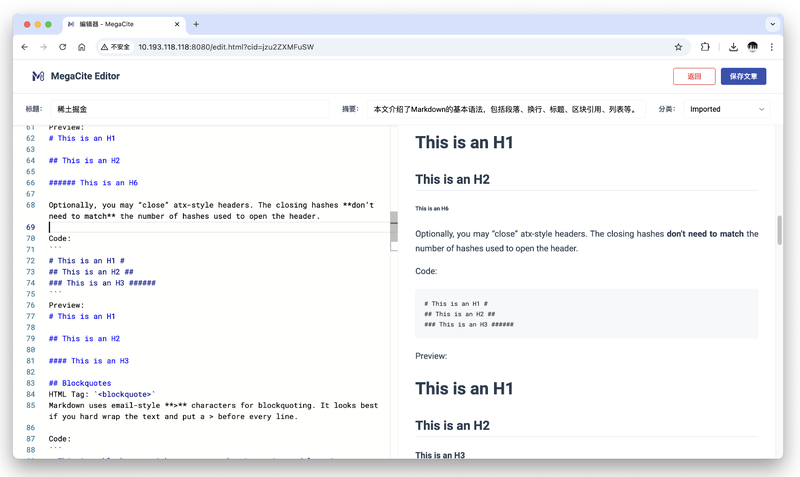Viewport: 800px width, 477px height.
Task: Click small 'This is an H6' preview heading
Action: click(432, 209)
